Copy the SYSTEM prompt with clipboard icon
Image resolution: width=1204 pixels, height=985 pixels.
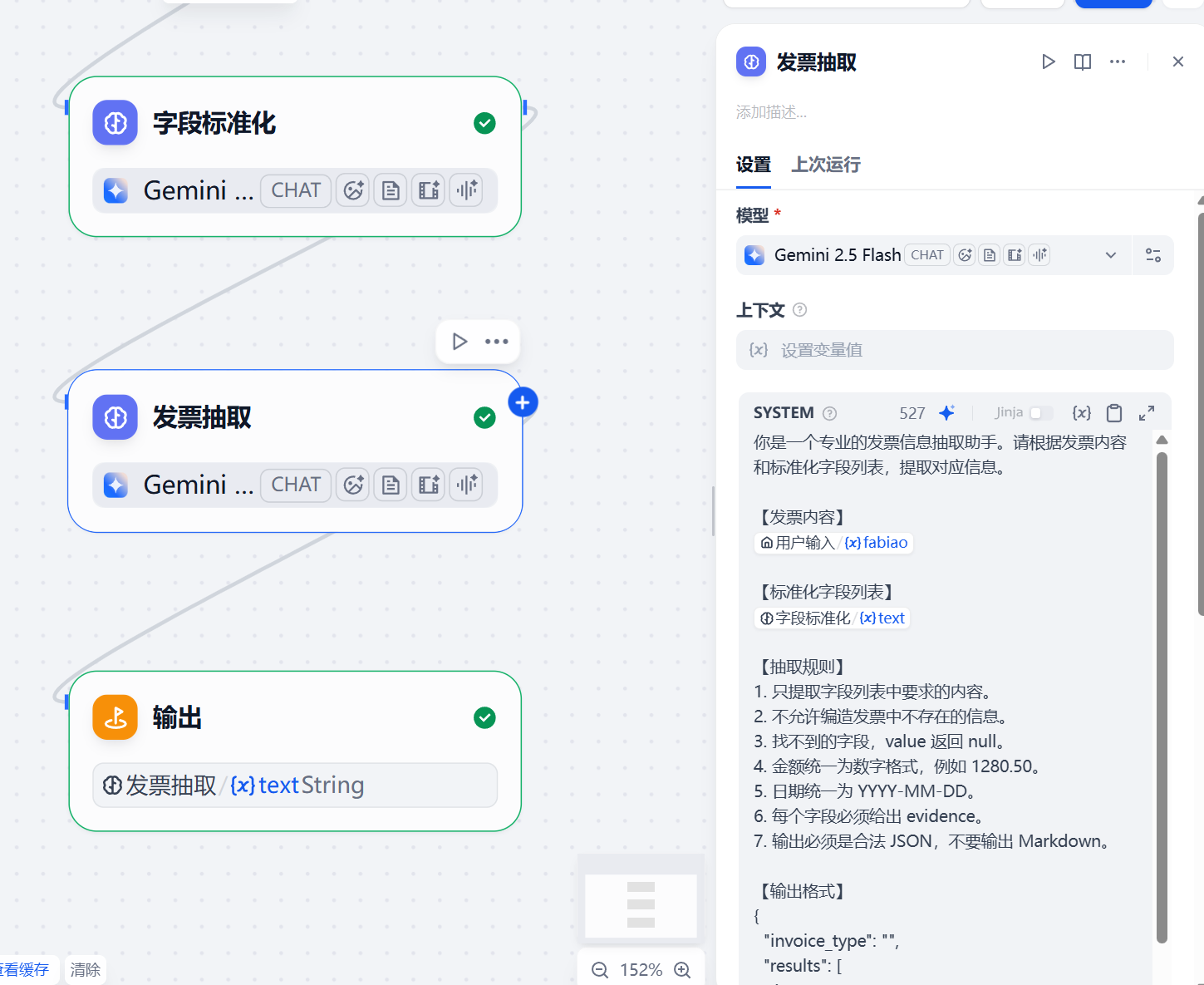pos(1114,413)
